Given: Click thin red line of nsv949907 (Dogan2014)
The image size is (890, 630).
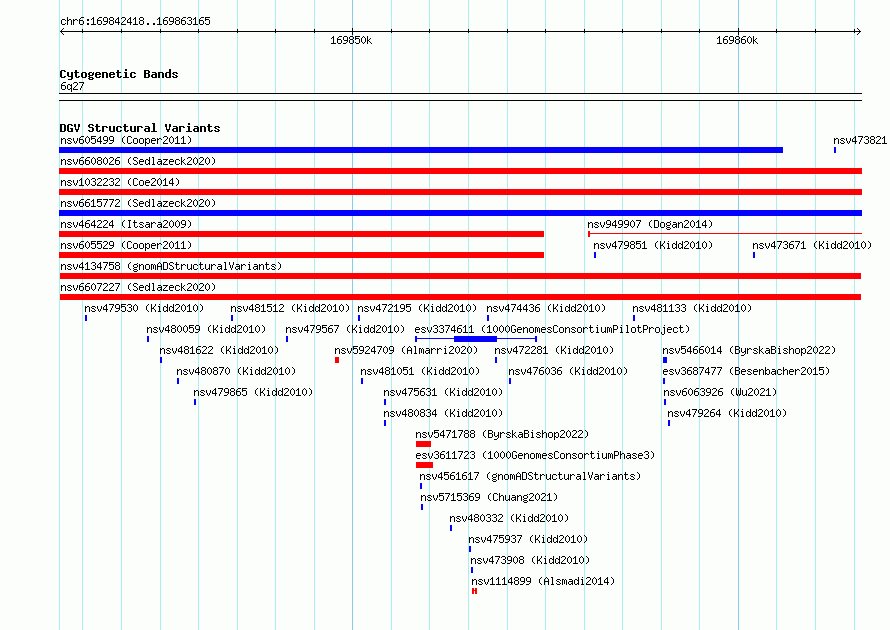Looking at the screenshot, I should pyautogui.click(x=725, y=233).
